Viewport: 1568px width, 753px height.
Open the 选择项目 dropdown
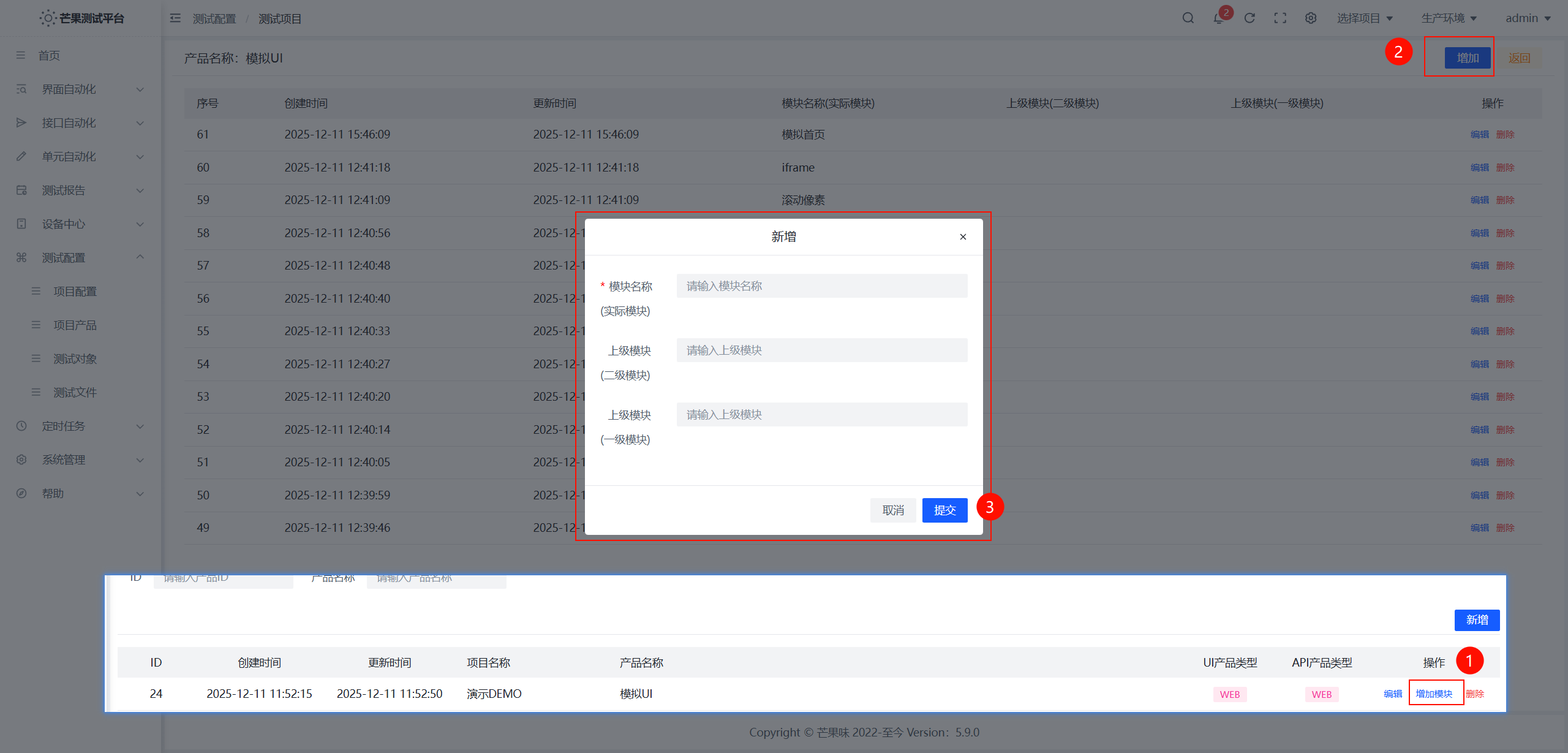tap(1365, 18)
